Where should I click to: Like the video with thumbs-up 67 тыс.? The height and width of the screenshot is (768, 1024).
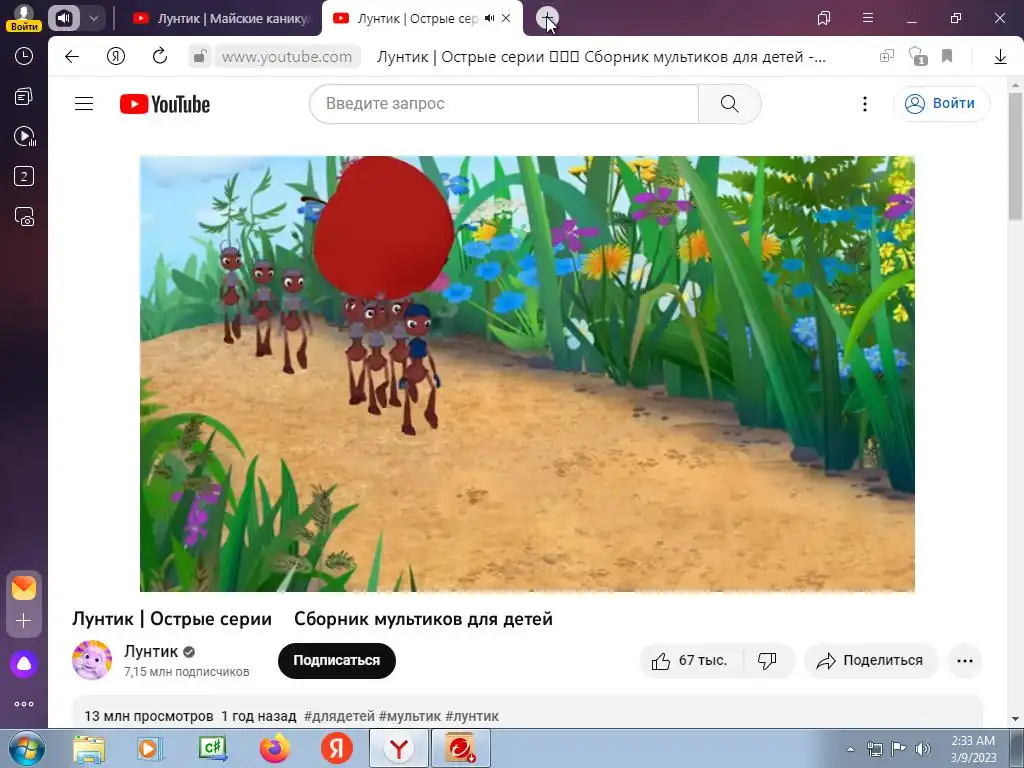(x=689, y=661)
